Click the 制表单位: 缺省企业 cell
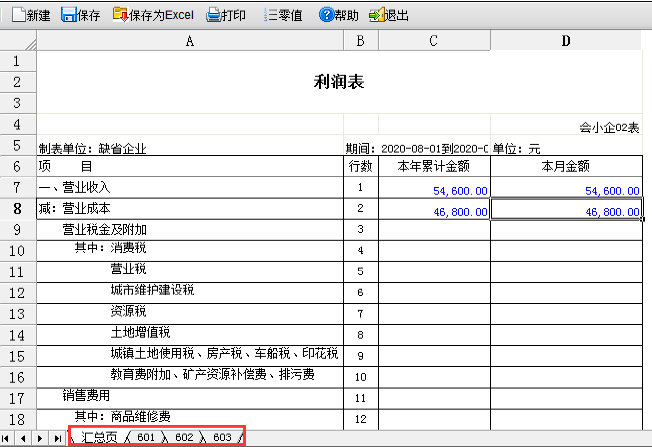Screen dimensions: 652x447 pos(190,146)
